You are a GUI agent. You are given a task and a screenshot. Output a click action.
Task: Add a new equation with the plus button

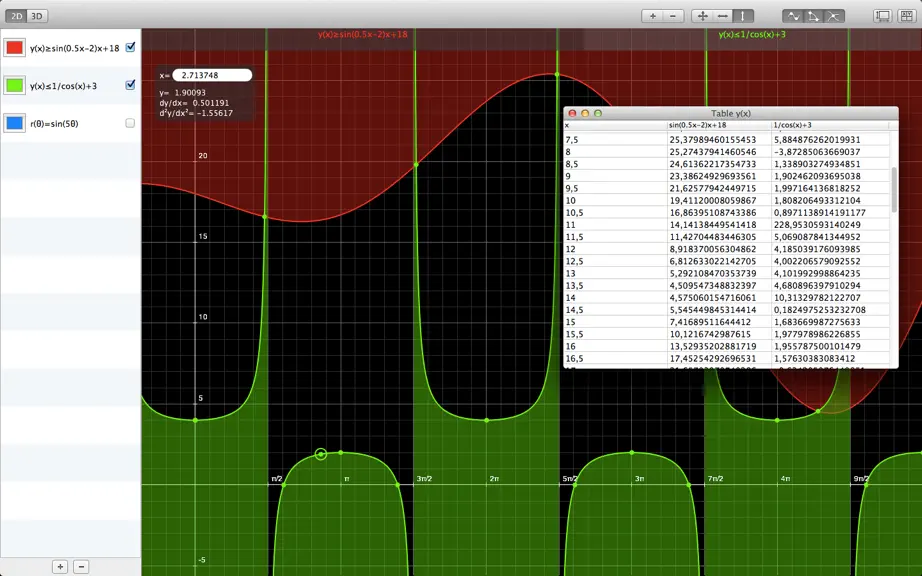tap(60, 567)
